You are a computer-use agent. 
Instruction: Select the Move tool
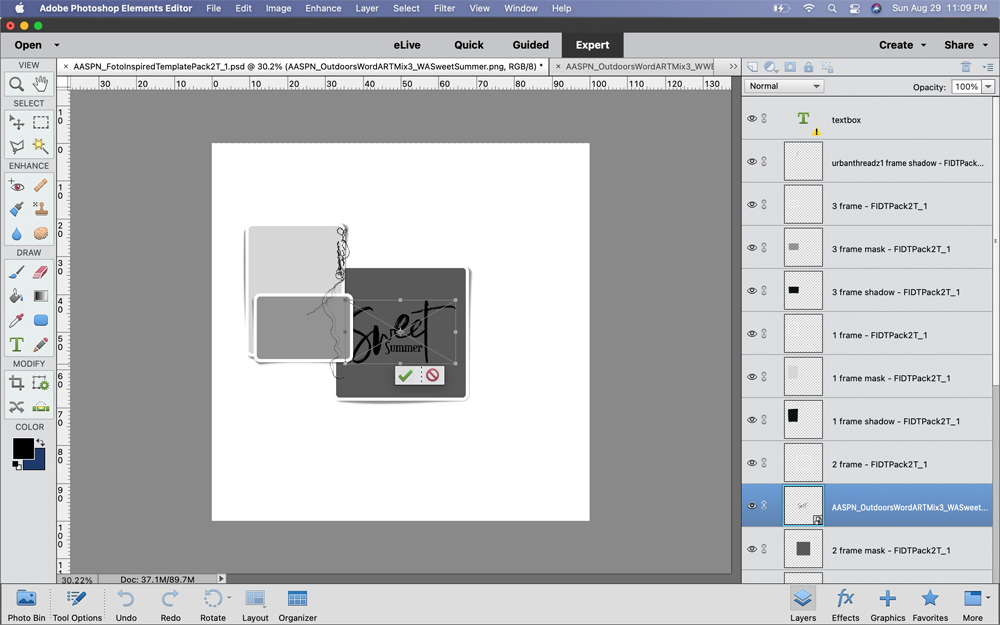(x=17, y=122)
